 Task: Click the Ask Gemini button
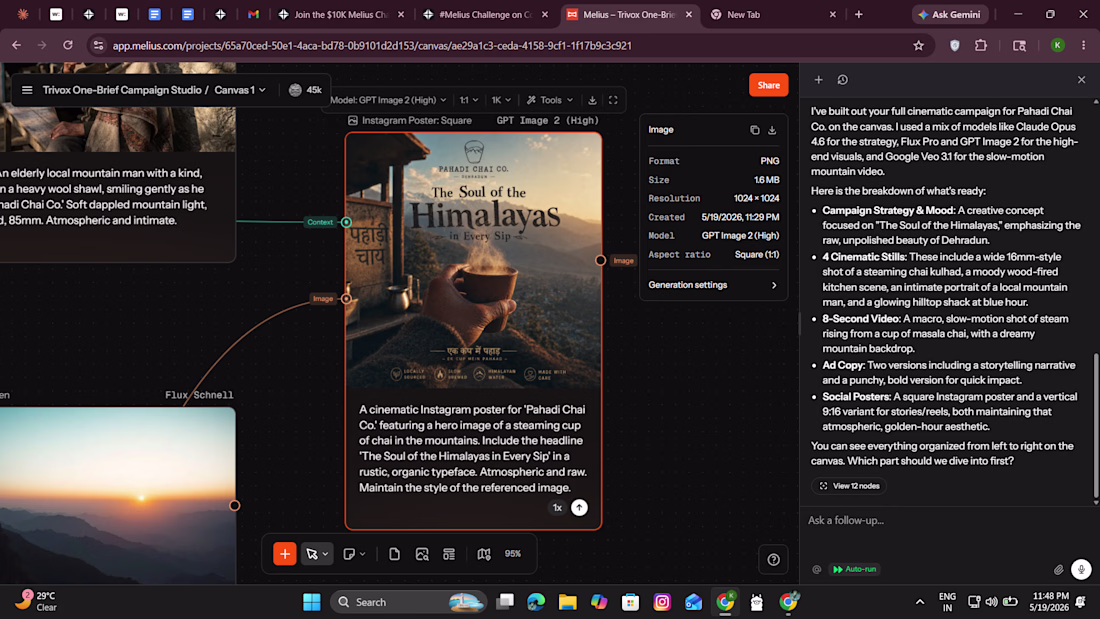(950, 14)
